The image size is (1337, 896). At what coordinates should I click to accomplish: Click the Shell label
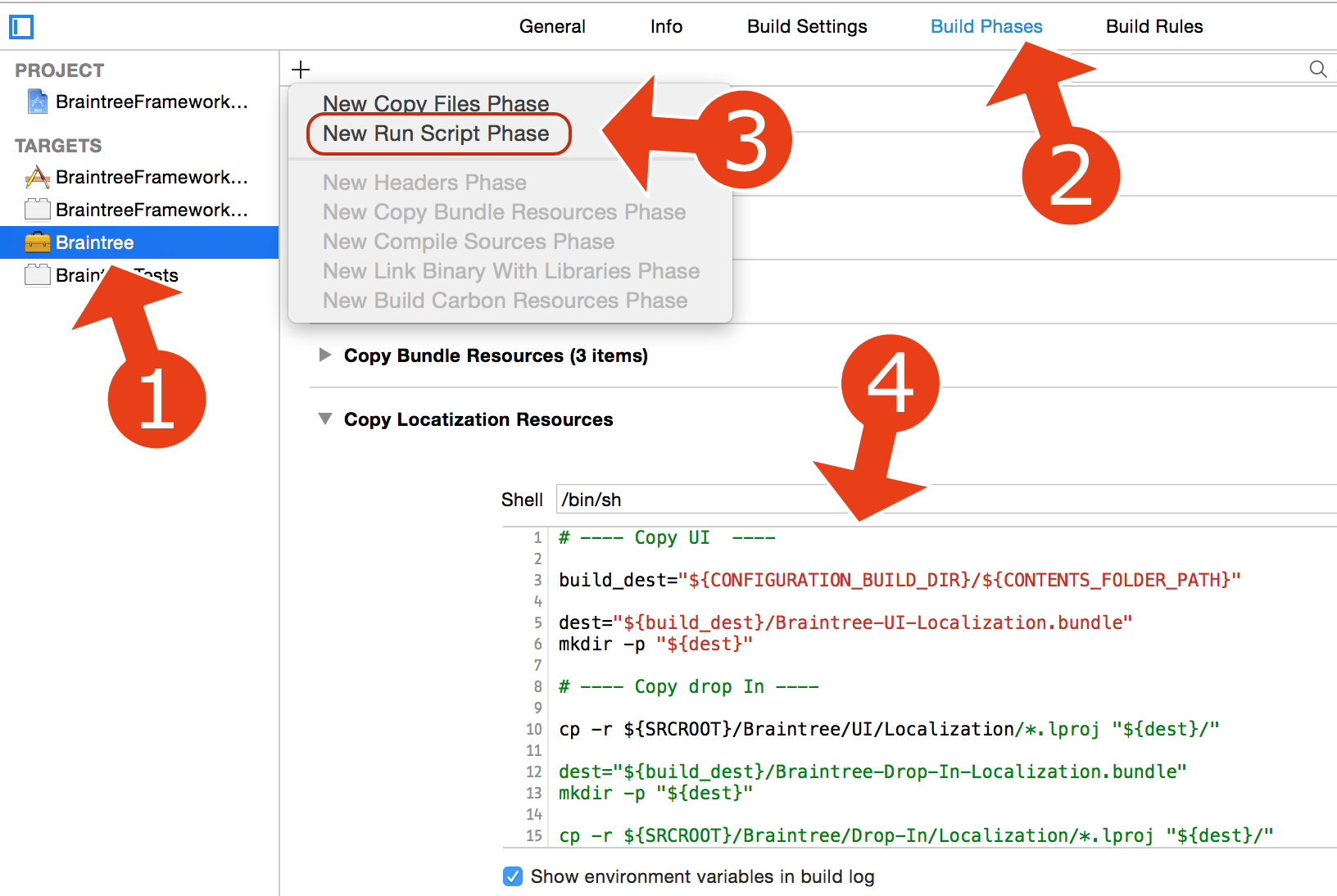522,500
